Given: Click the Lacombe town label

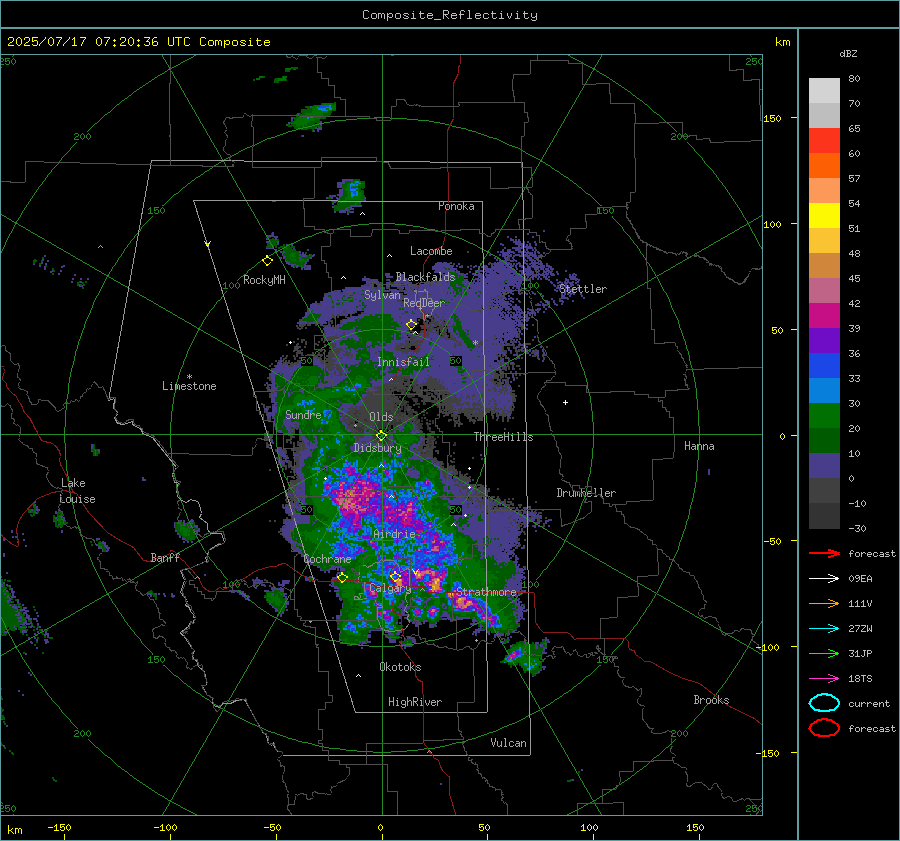Looking at the screenshot, I should (x=431, y=251).
